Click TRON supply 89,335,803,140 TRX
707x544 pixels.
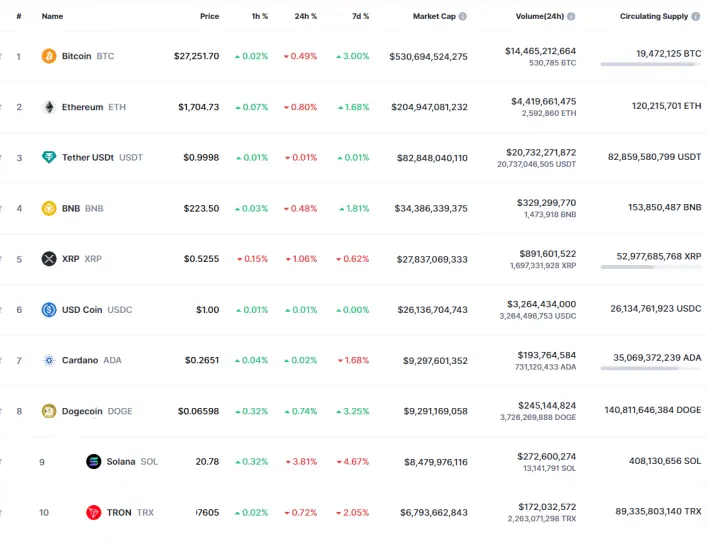pyautogui.click(x=658, y=511)
